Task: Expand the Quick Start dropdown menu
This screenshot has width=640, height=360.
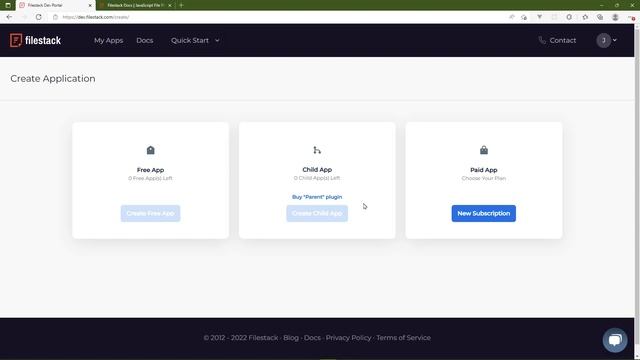Action: click(x=195, y=40)
